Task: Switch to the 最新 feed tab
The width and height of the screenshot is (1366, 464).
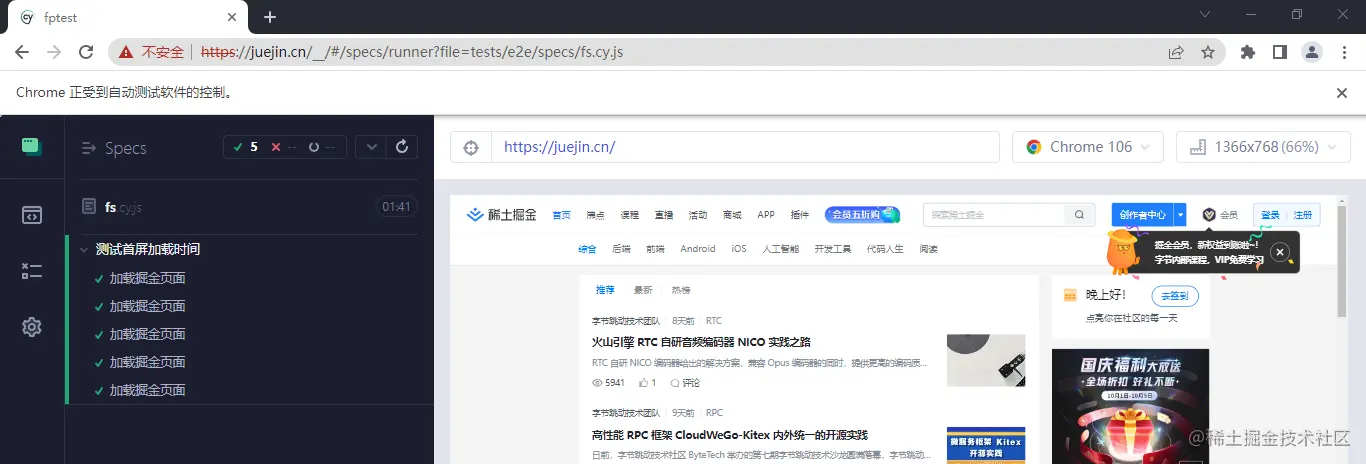Action: (643, 290)
